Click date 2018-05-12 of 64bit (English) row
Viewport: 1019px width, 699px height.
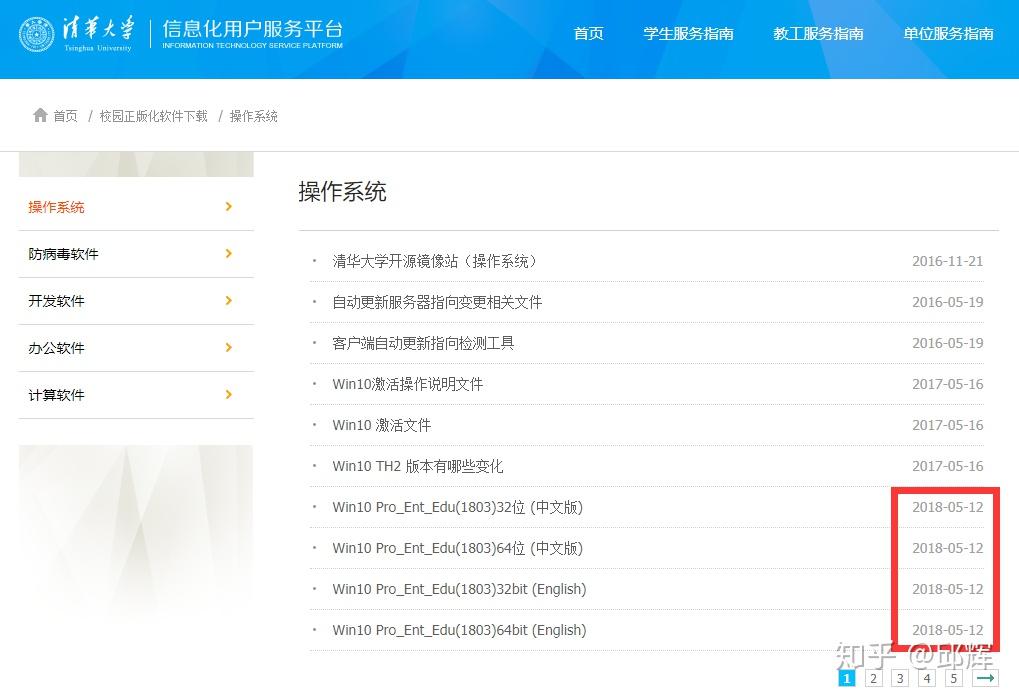tap(948, 629)
